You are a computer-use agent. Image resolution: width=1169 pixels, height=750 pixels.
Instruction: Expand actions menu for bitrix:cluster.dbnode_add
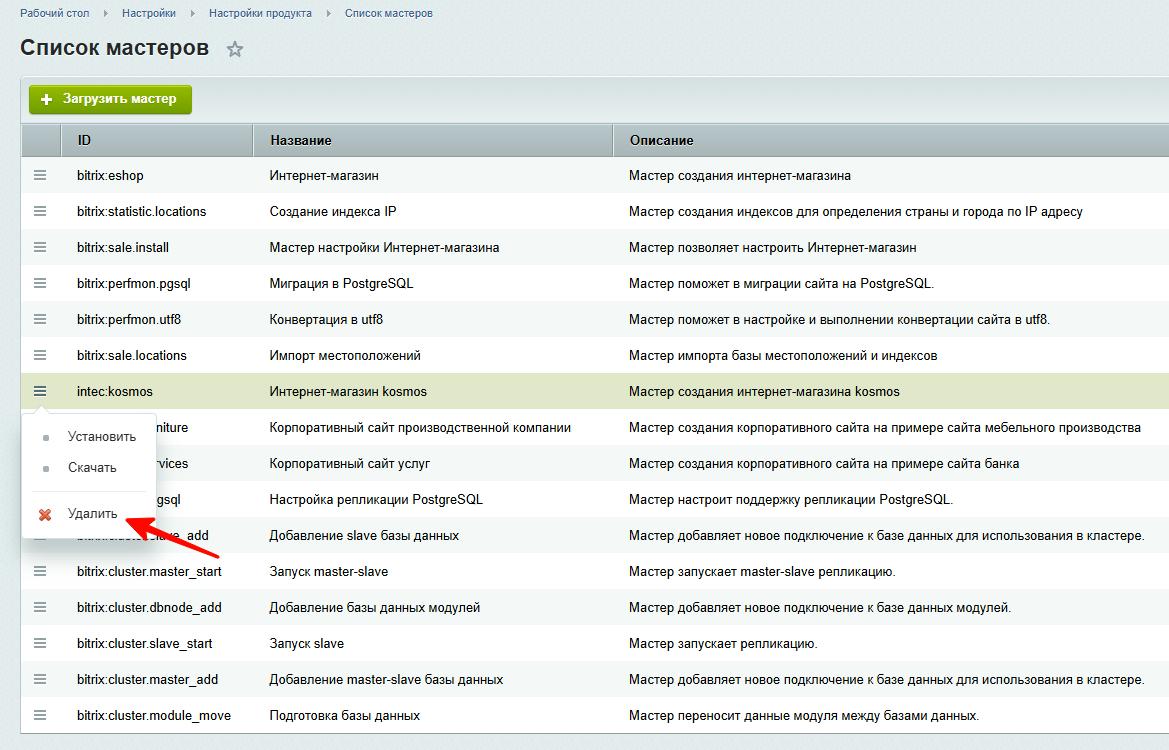click(40, 607)
